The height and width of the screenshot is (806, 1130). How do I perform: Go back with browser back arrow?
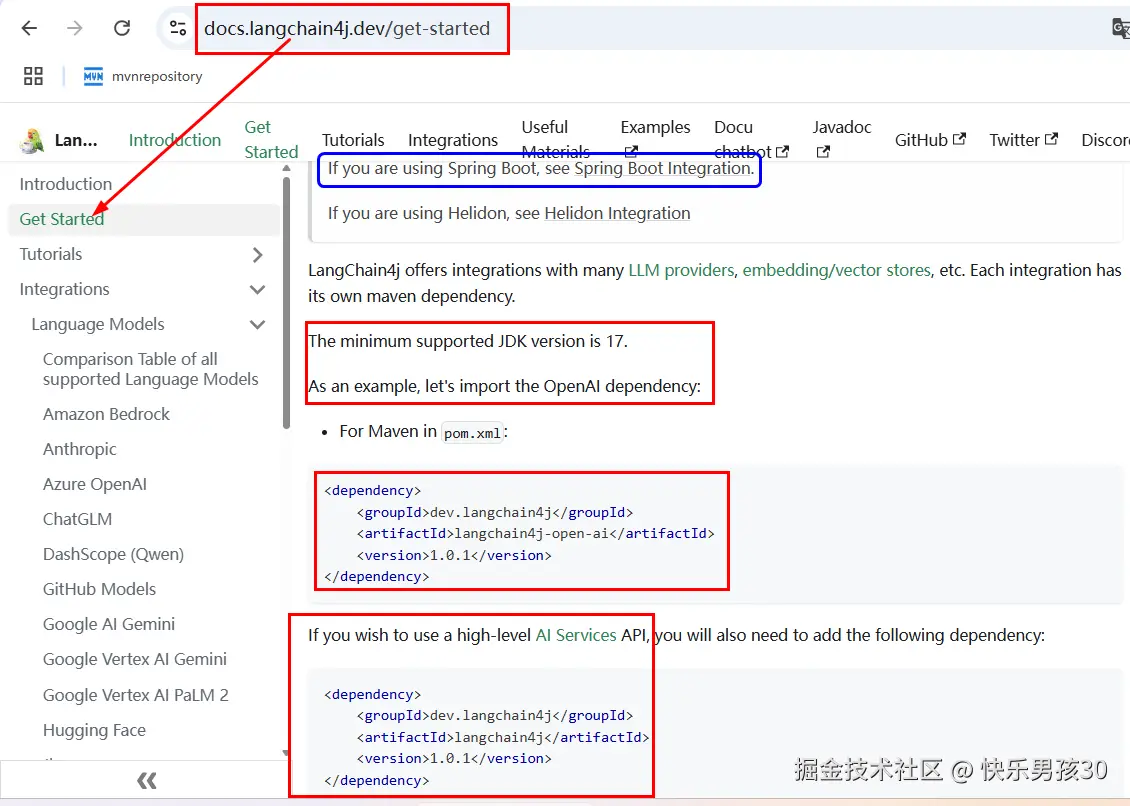(x=29, y=28)
